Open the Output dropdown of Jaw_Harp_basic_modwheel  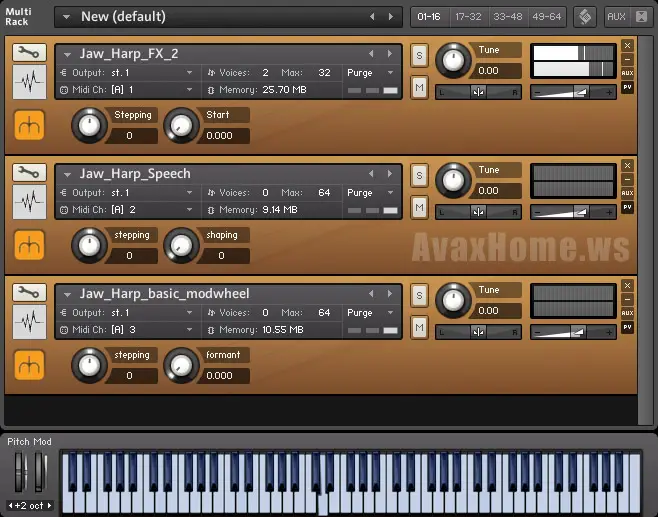pyautogui.click(x=189, y=313)
